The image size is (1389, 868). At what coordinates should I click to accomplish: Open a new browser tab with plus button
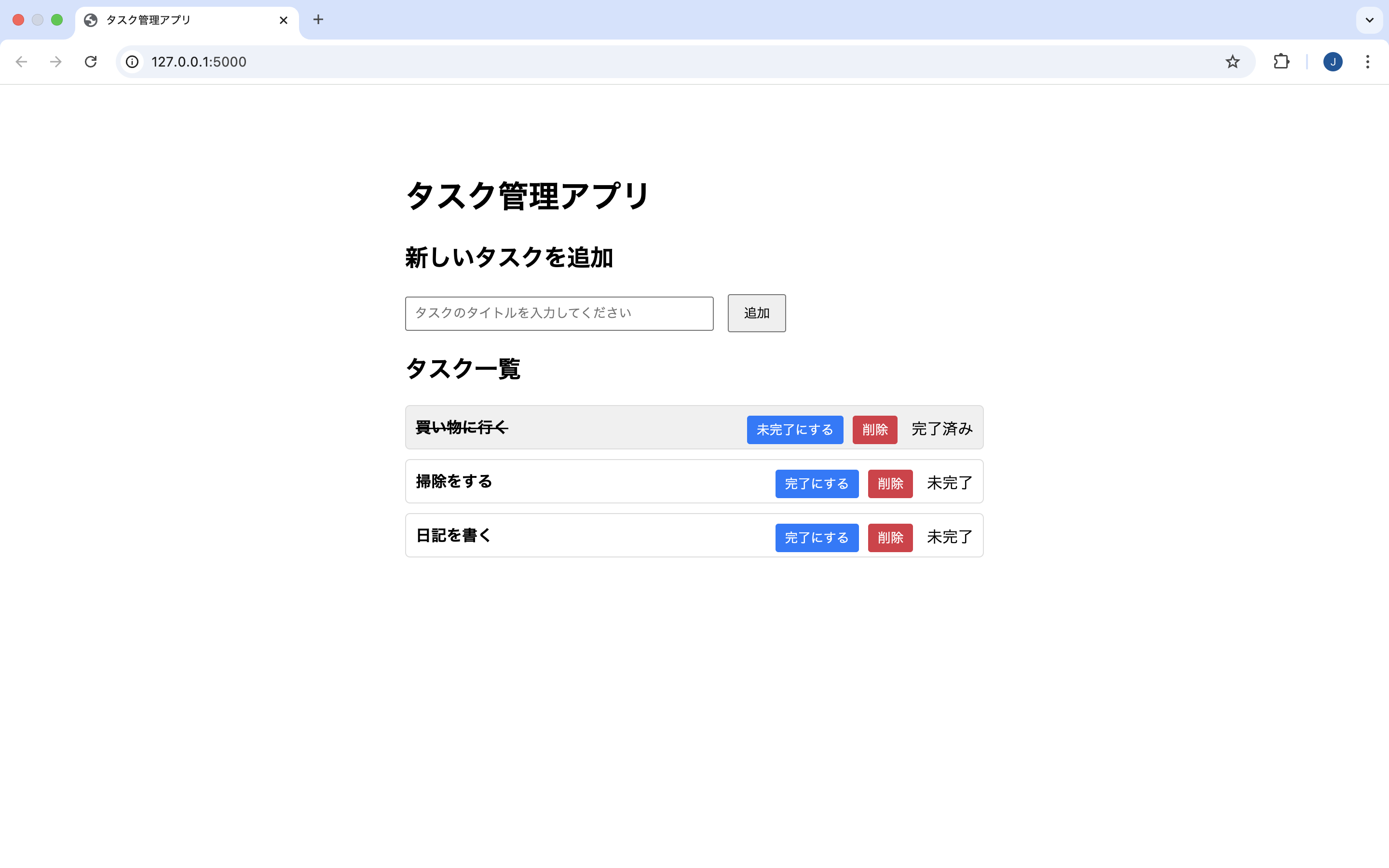[x=318, y=19]
